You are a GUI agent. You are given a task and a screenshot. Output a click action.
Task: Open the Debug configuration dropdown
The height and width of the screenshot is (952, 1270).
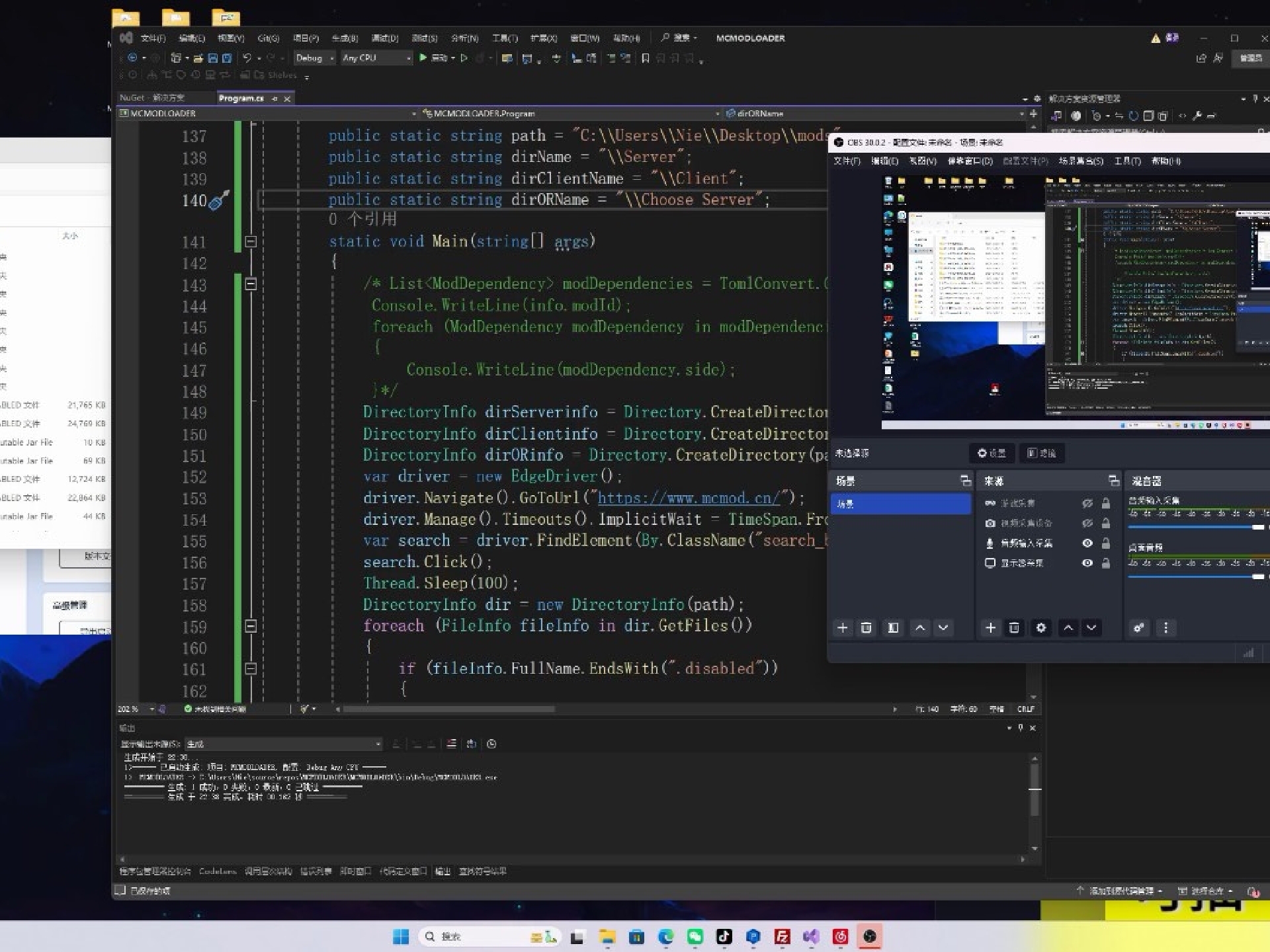point(314,58)
